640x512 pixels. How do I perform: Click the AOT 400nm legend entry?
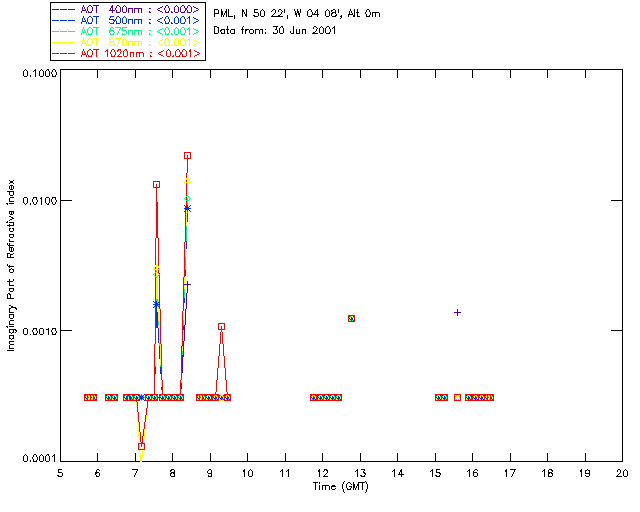click(126, 9)
